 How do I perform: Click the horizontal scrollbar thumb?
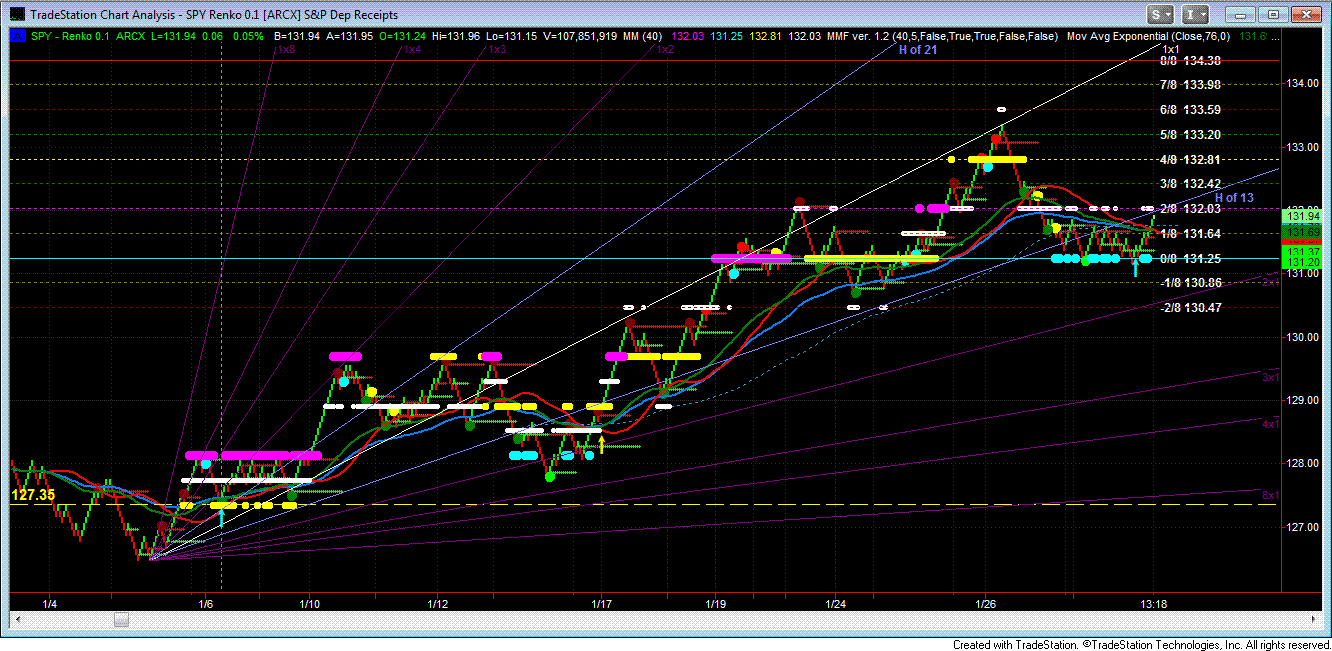click(122, 620)
